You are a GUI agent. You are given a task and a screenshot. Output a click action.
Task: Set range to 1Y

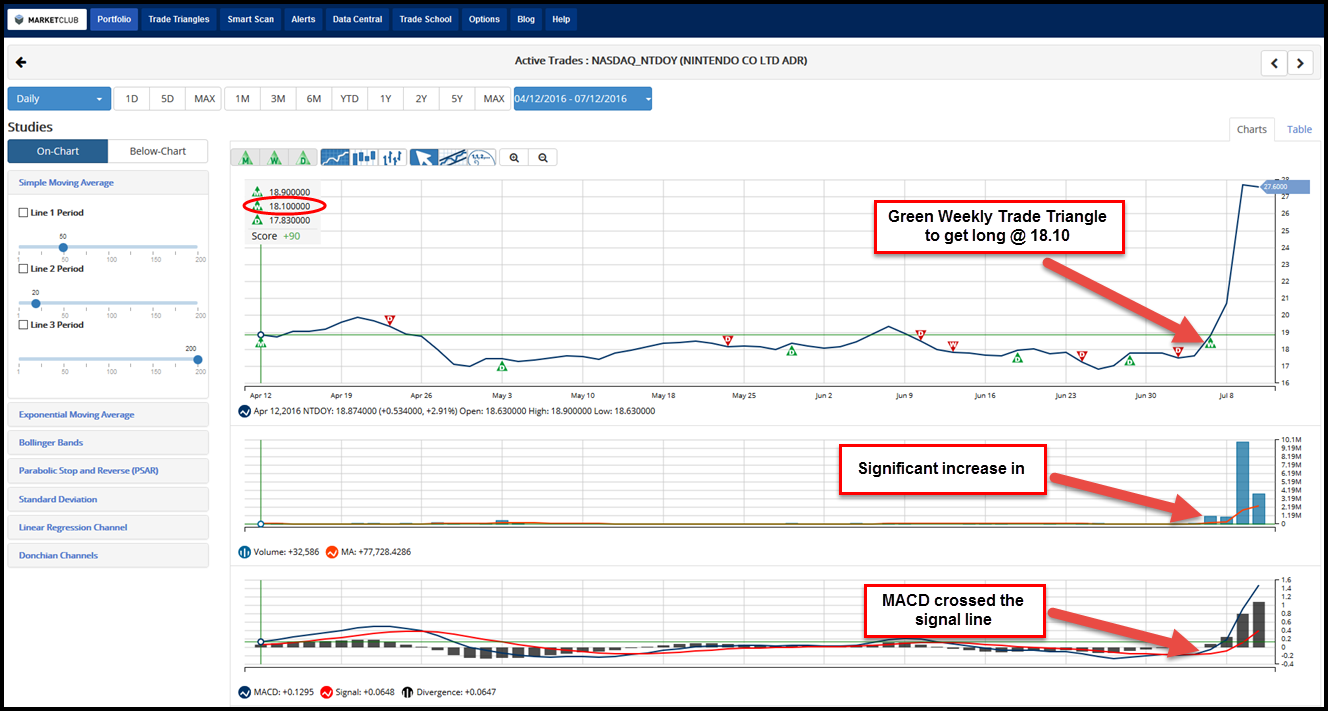(x=386, y=99)
